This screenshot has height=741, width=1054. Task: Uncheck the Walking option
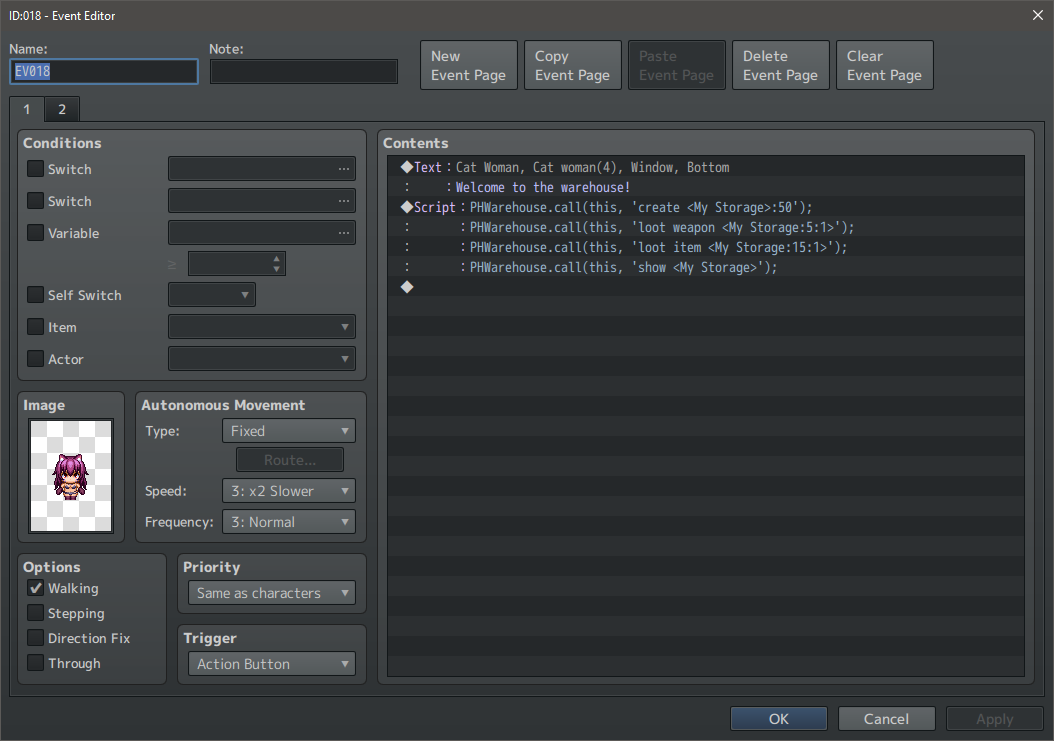(36, 588)
